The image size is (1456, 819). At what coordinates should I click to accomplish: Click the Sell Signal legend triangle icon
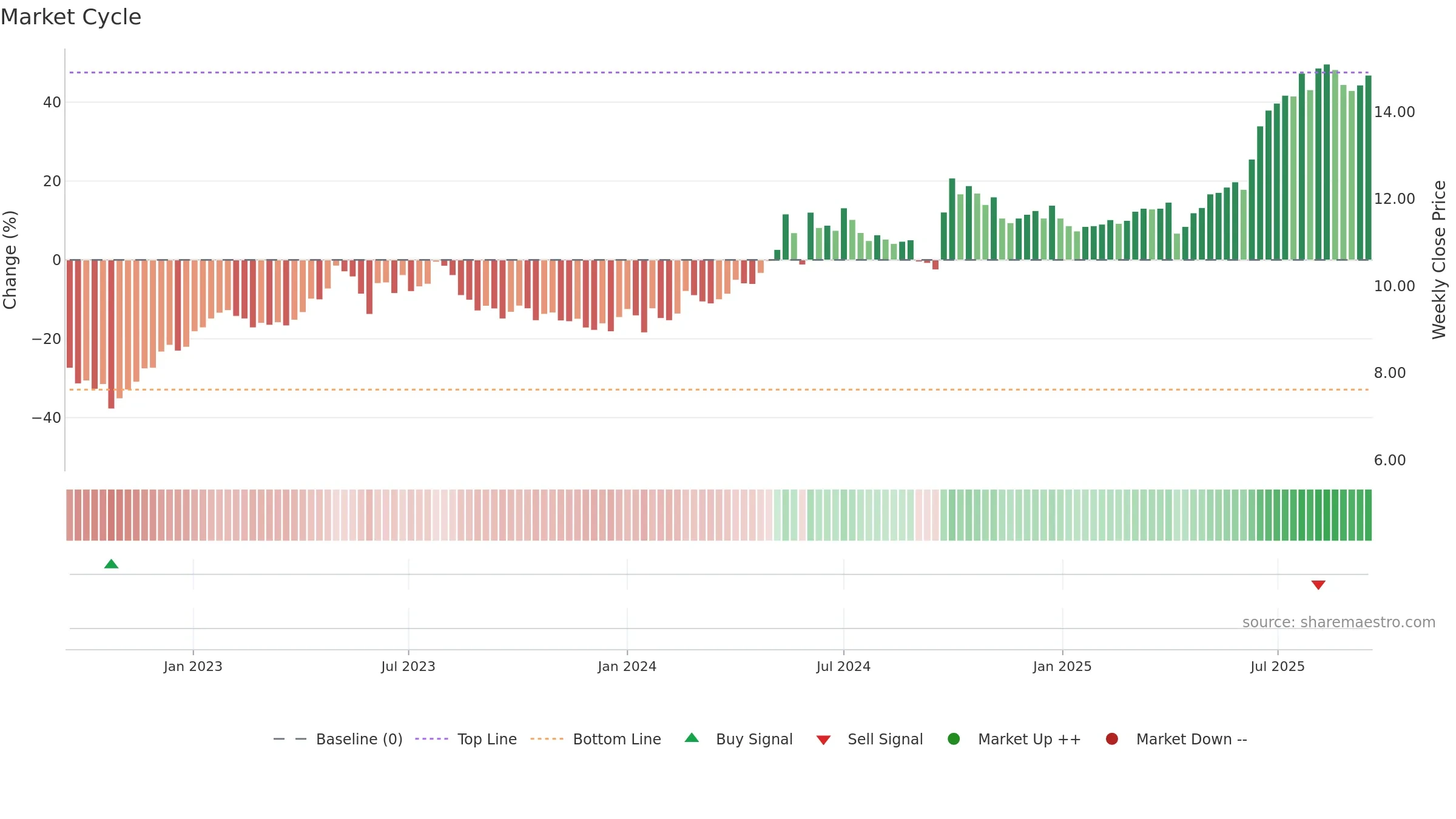coord(823,740)
